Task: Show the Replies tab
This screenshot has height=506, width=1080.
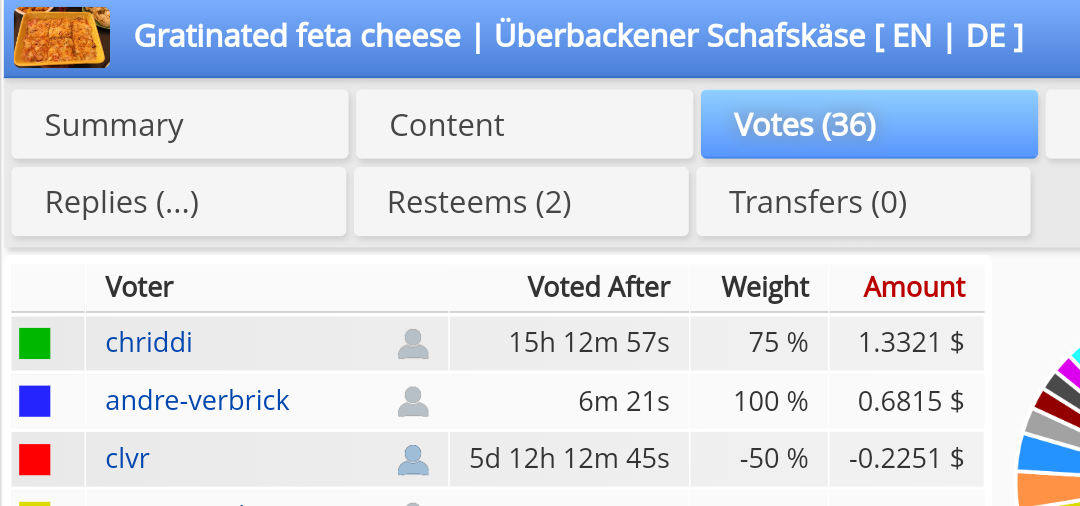Action: point(179,202)
